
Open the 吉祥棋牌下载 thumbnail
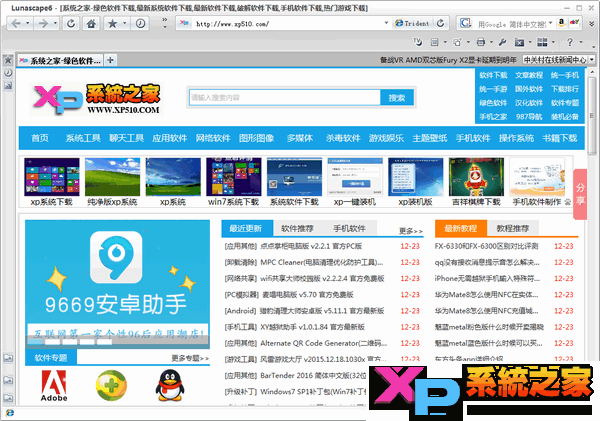[x=476, y=182]
